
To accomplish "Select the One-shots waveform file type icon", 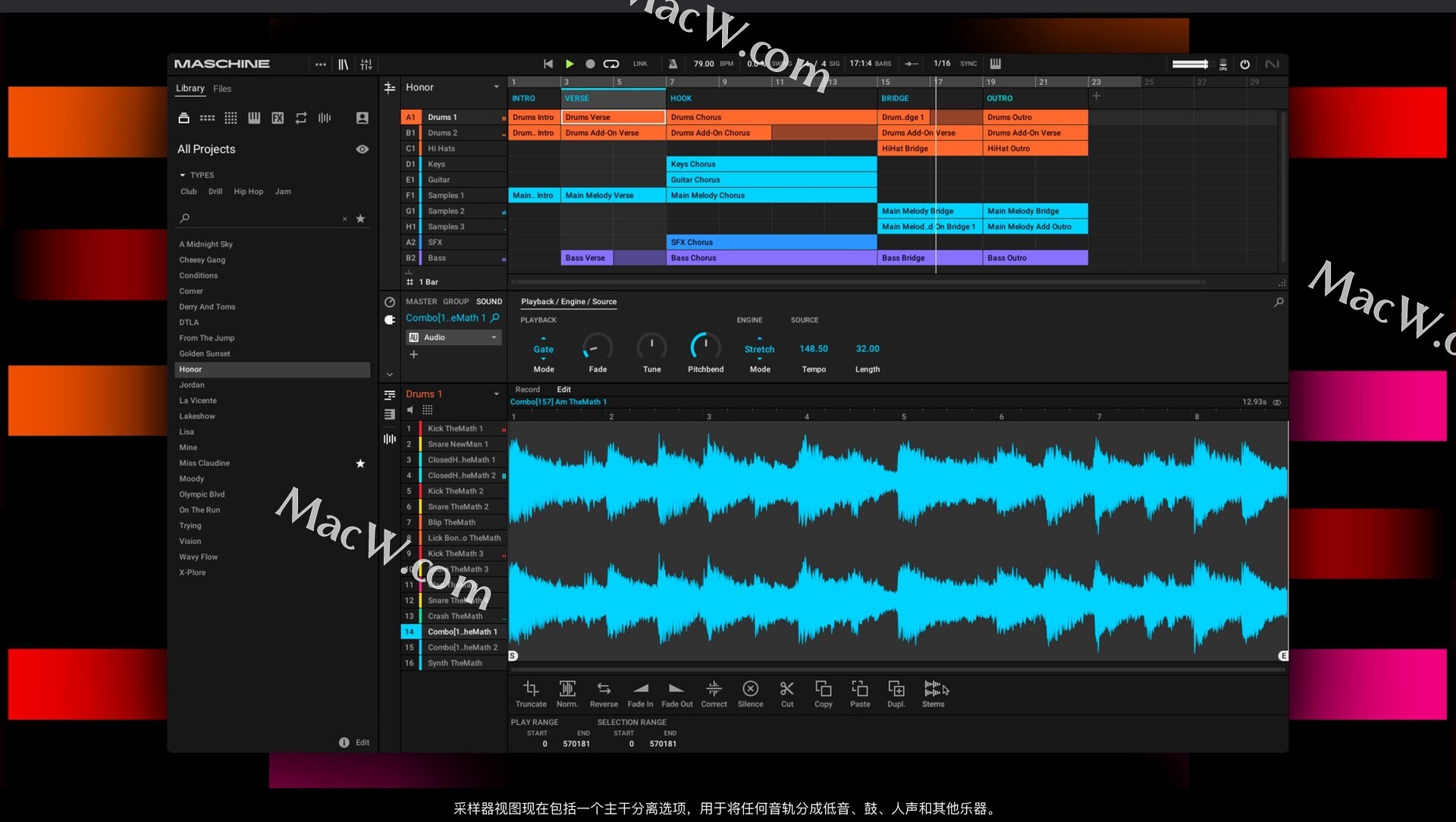I will point(325,118).
